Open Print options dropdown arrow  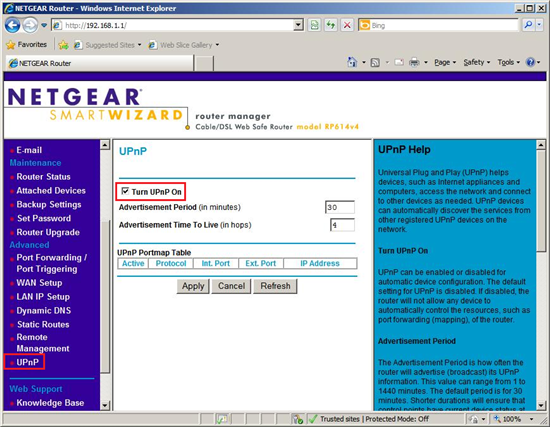[426, 62]
